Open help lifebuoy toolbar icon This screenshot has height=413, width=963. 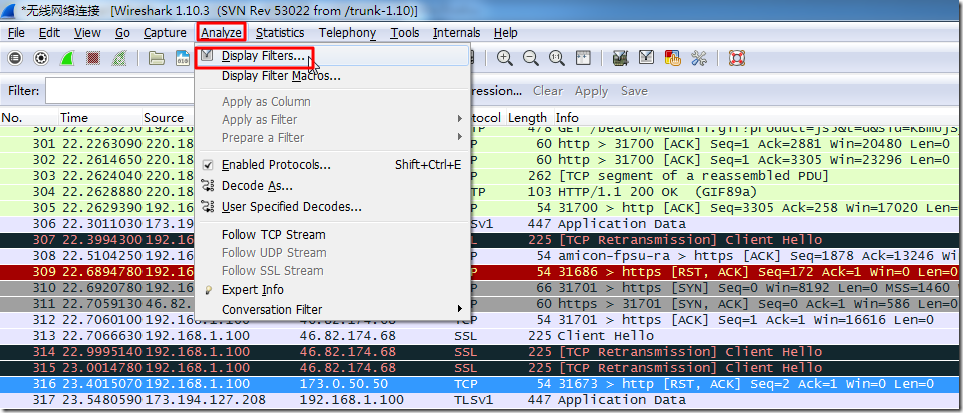(736, 58)
